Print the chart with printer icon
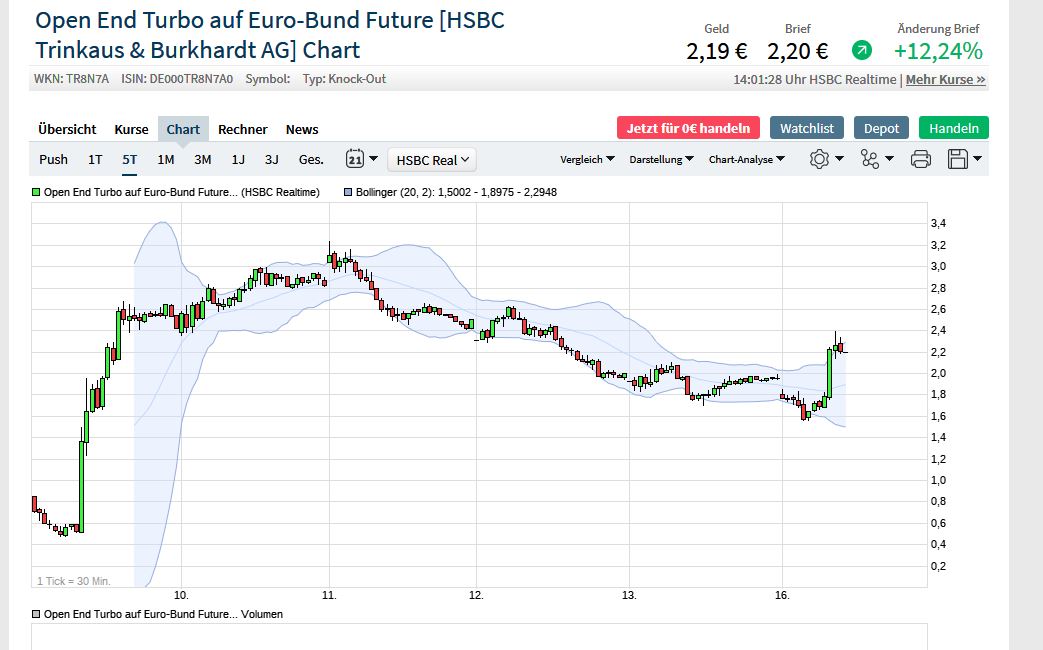The height and width of the screenshot is (650, 1043). point(921,159)
